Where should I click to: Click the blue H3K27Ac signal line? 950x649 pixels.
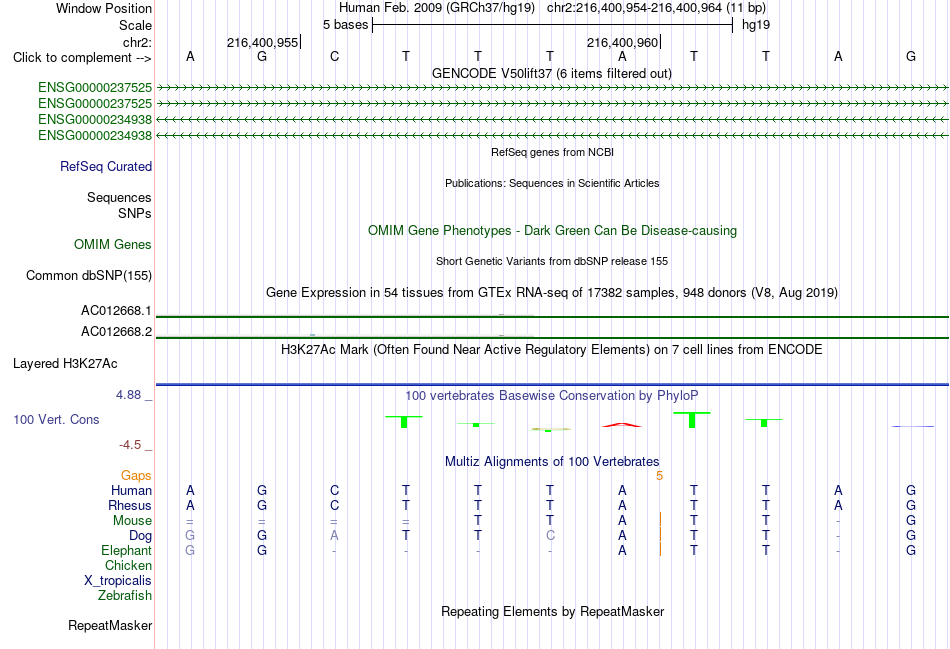click(x=552, y=384)
